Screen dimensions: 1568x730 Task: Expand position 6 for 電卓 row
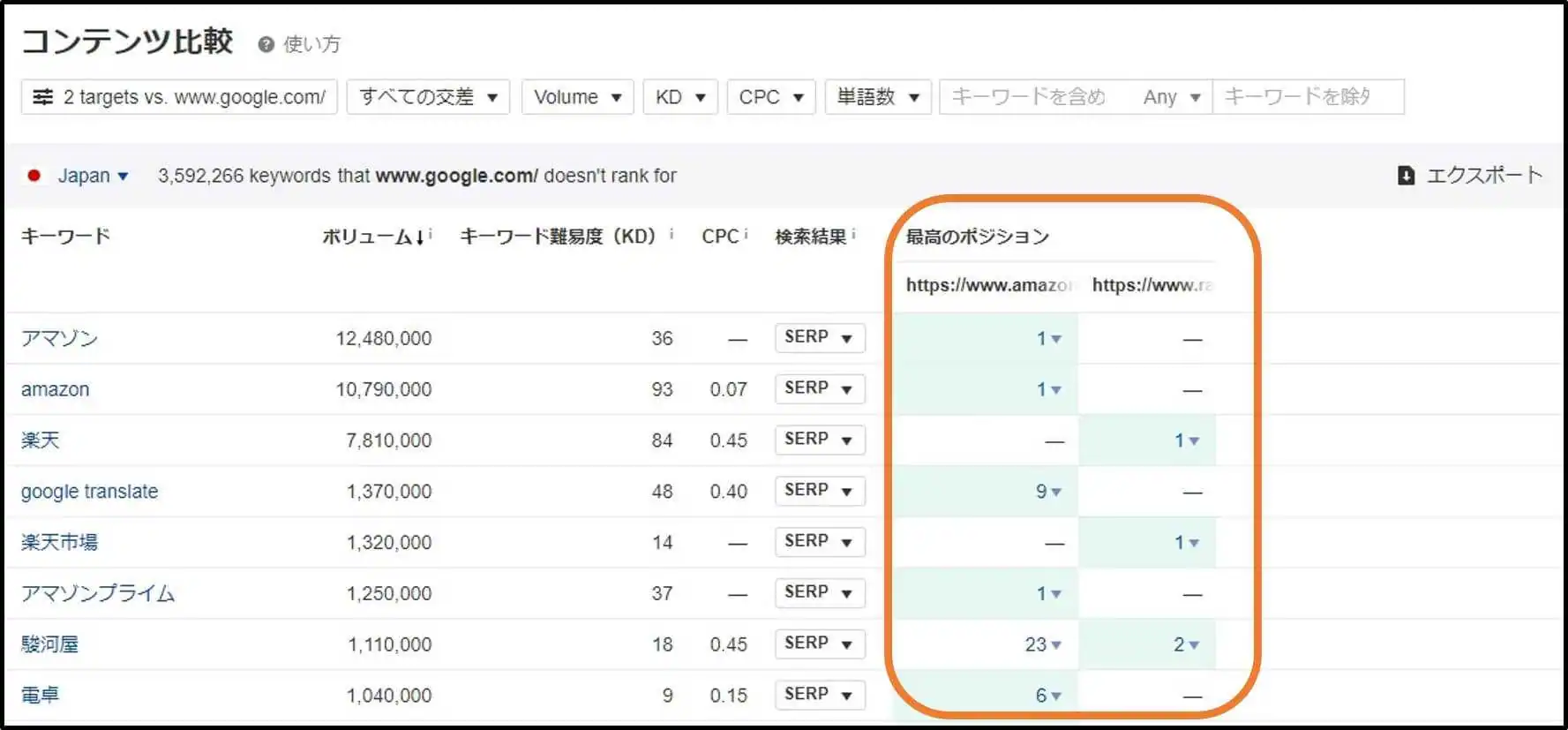pyautogui.click(x=1048, y=696)
